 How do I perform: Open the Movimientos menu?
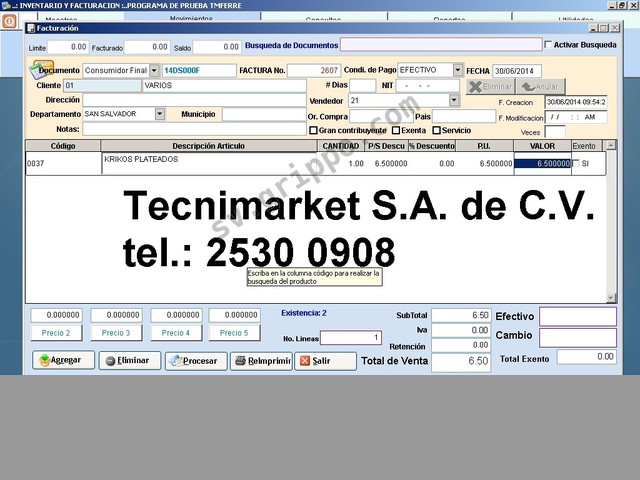tap(191, 18)
